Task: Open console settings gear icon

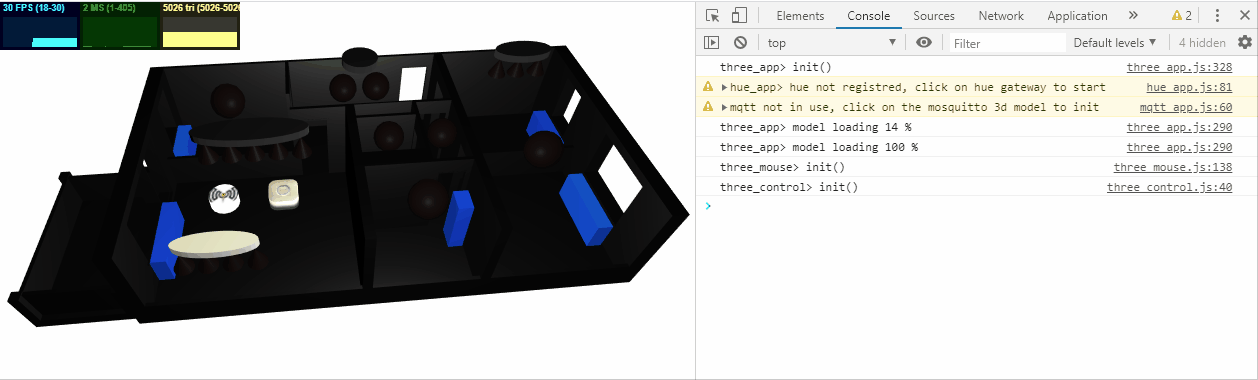Action: (1245, 43)
